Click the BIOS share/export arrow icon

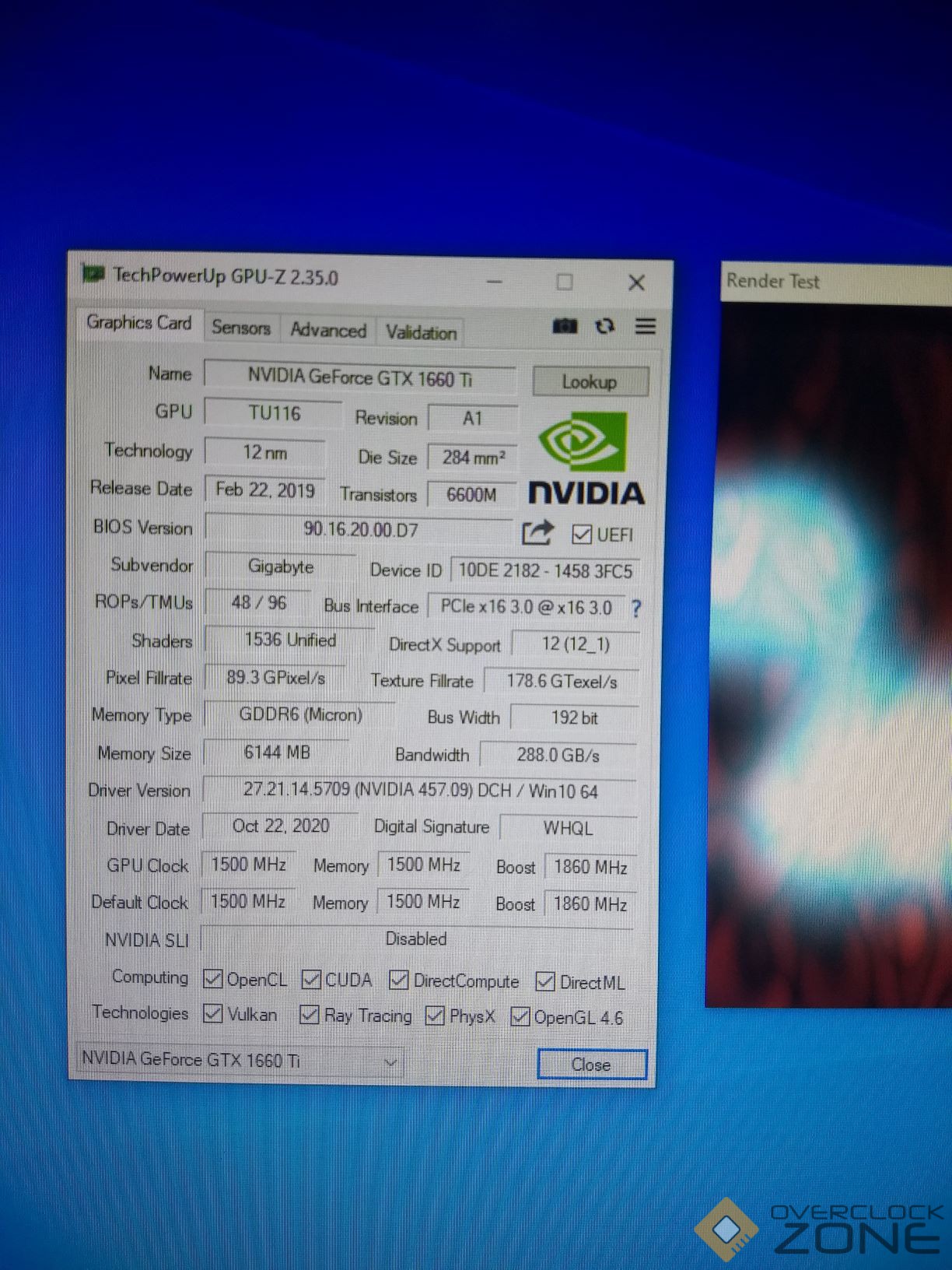click(x=537, y=532)
